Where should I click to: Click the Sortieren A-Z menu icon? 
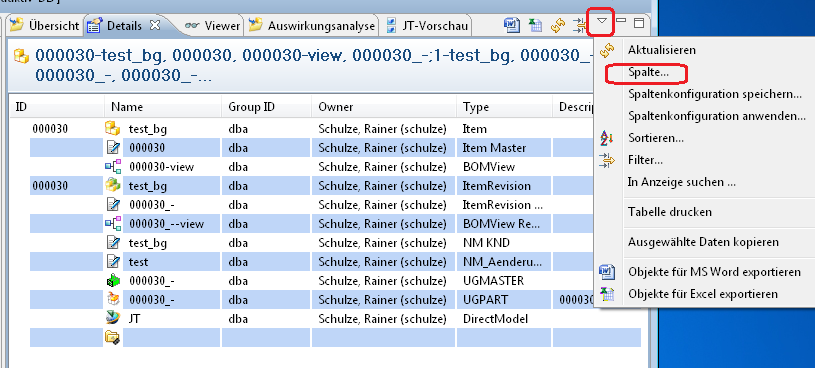coord(607,138)
